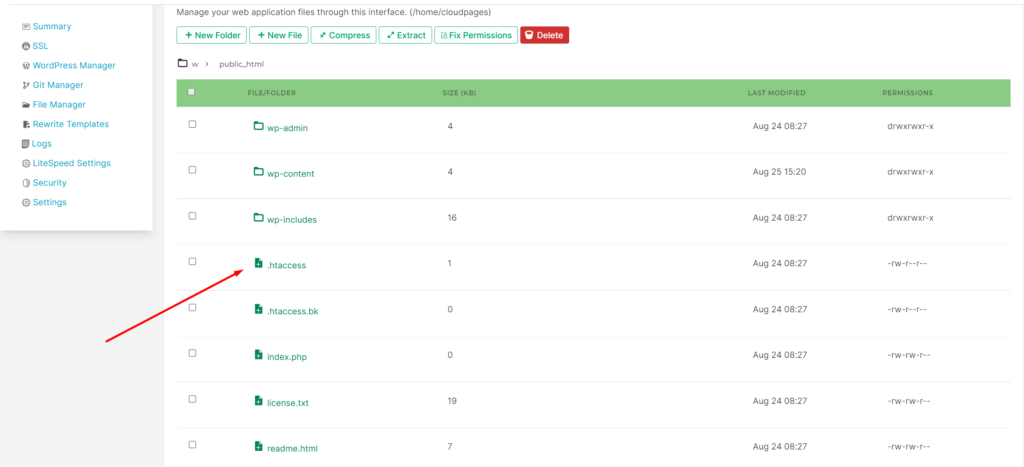The width and height of the screenshot is (1024, 467).
Task: Click the Fix Permissions button
Action: click(476, 35)
